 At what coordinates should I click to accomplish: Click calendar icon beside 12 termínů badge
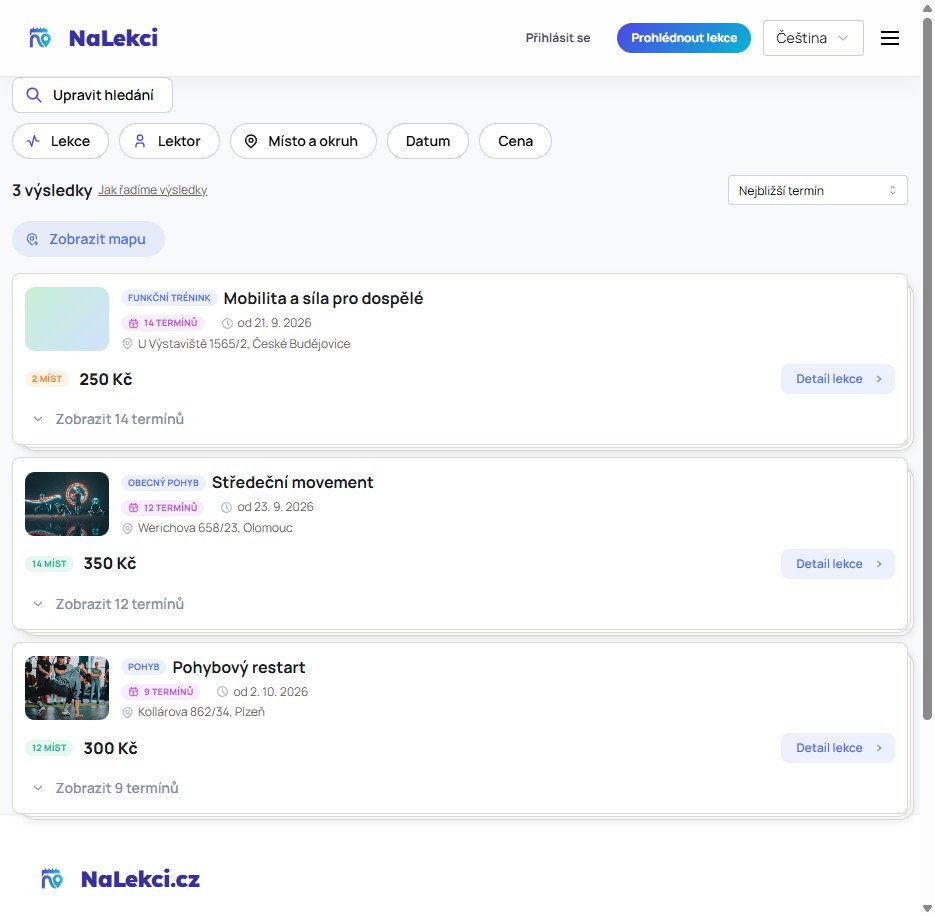[x=134, y=507]
